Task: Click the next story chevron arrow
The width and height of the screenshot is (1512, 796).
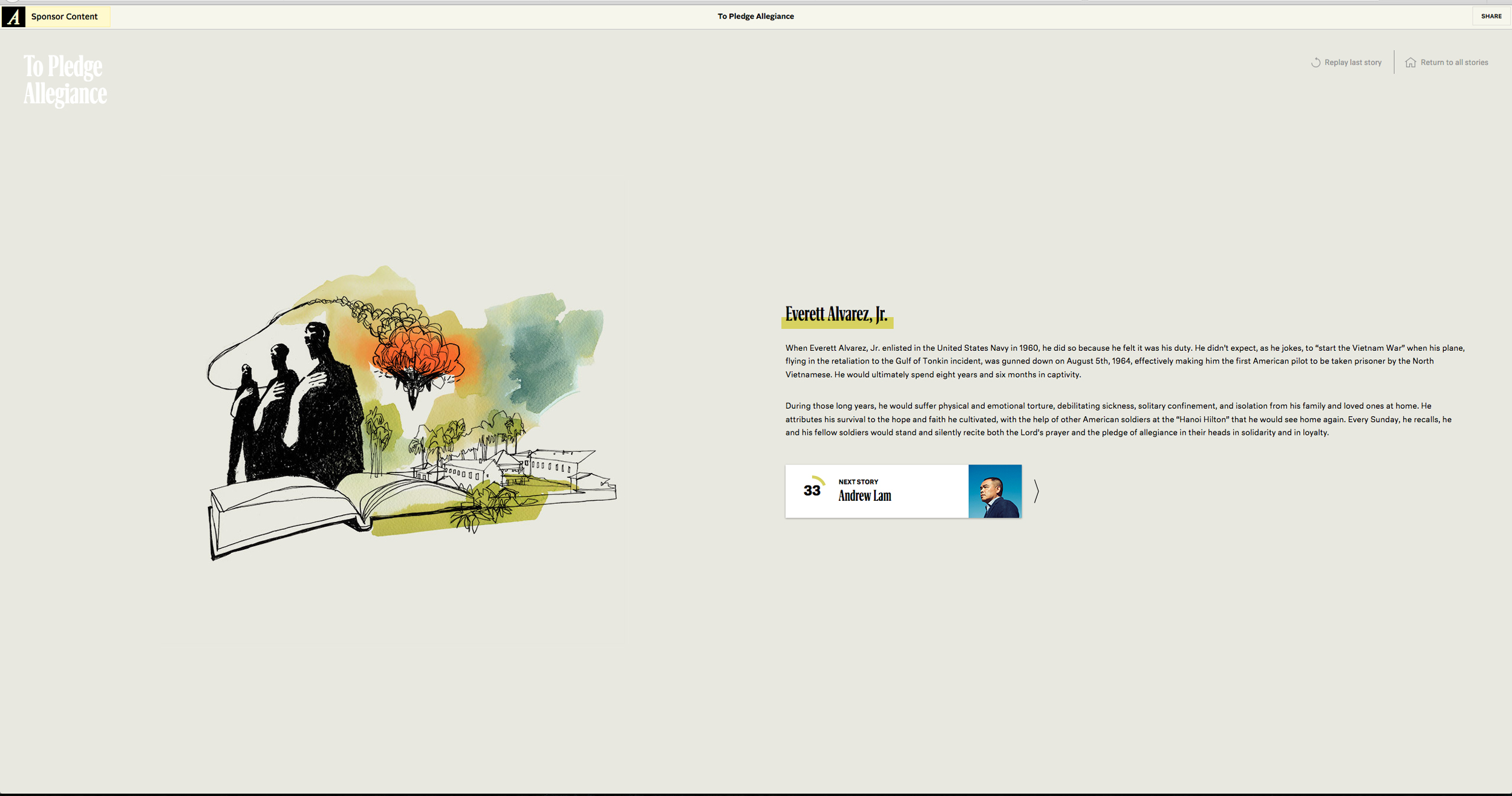Action: click(x=1036, y=491)
